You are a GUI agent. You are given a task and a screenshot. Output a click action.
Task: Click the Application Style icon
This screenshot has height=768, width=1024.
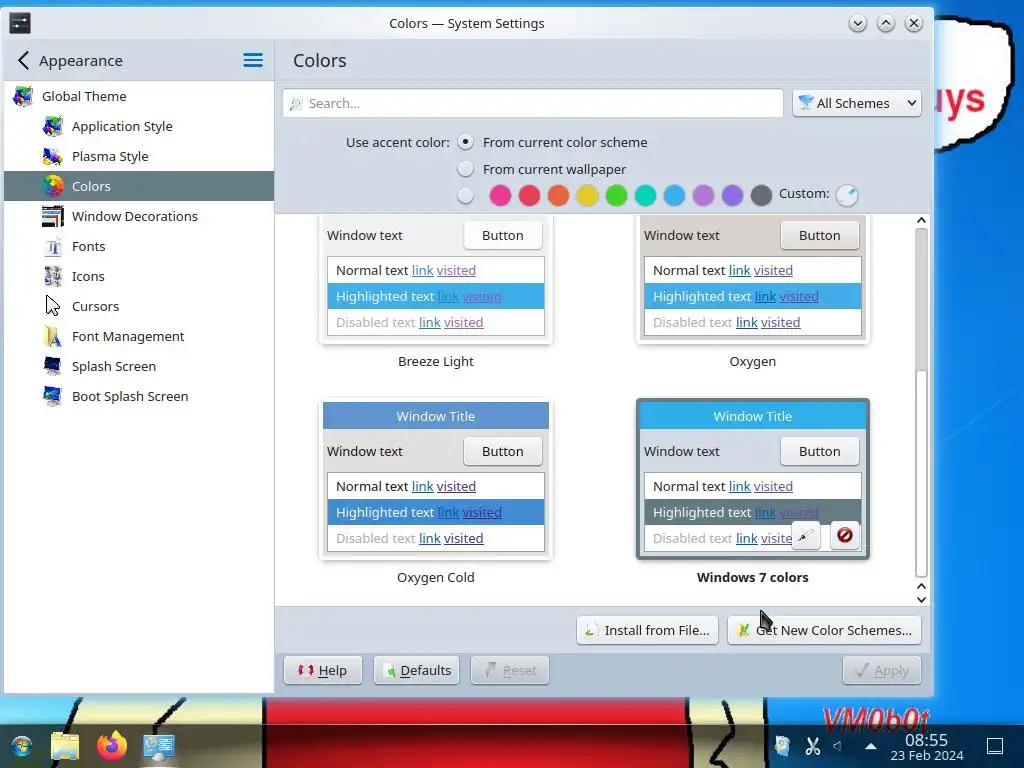click(x=52, y=126)
